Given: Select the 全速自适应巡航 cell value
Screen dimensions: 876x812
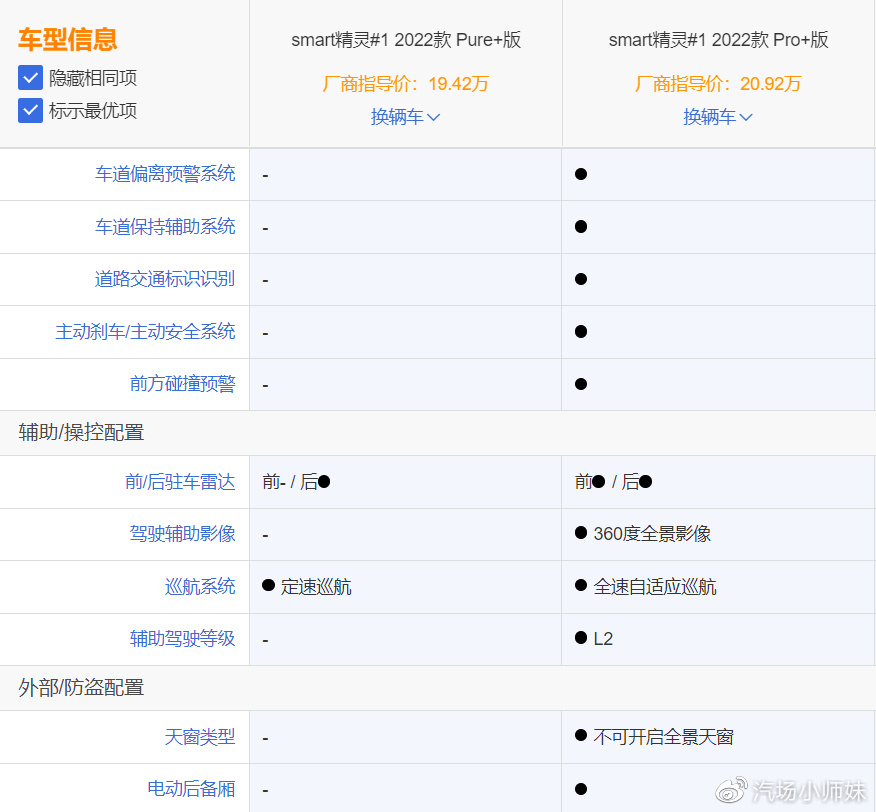Looking at the screenshot, I should (x=655, y=587).
